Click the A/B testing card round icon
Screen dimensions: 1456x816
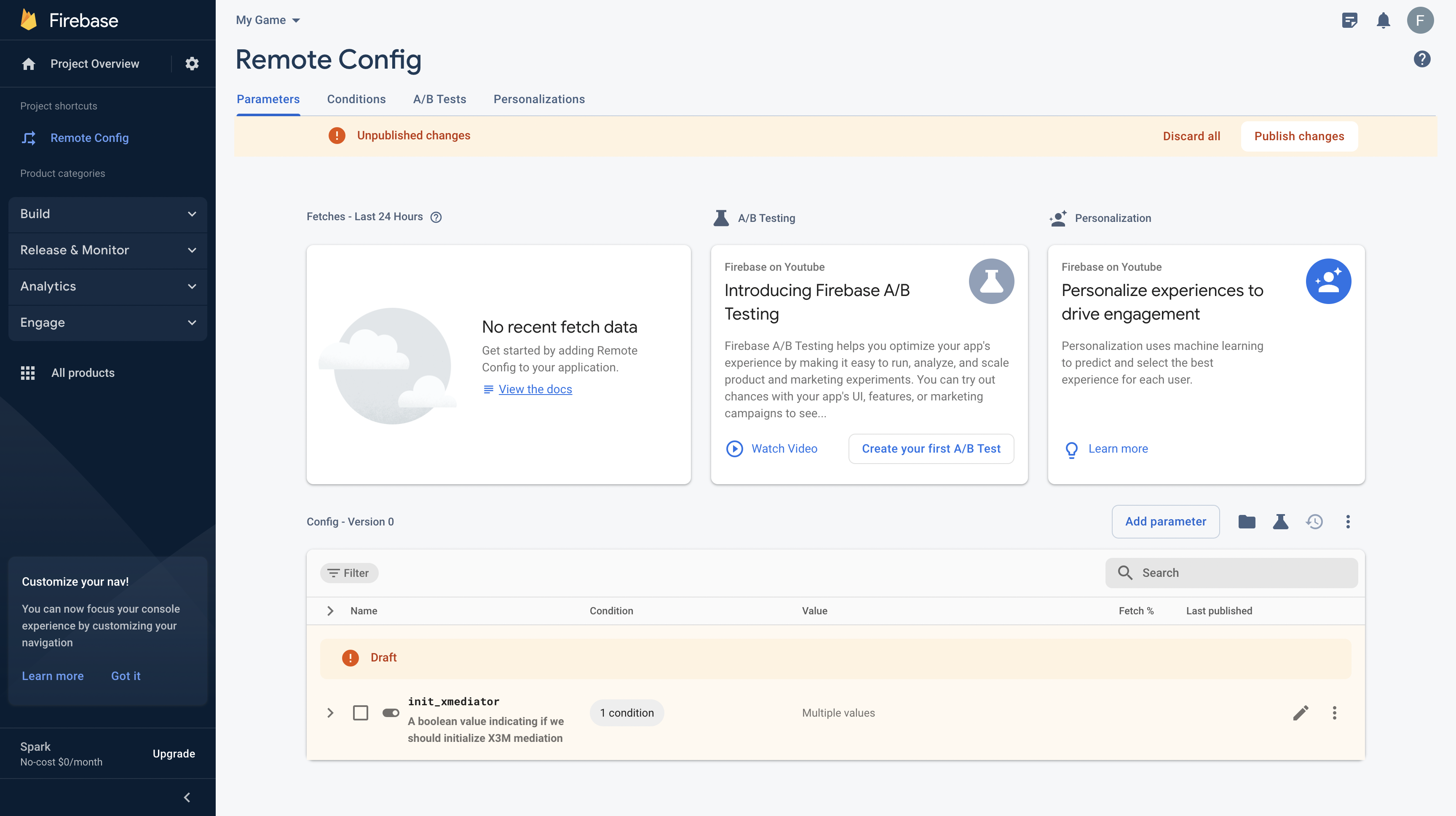click(x=991, y=281)
